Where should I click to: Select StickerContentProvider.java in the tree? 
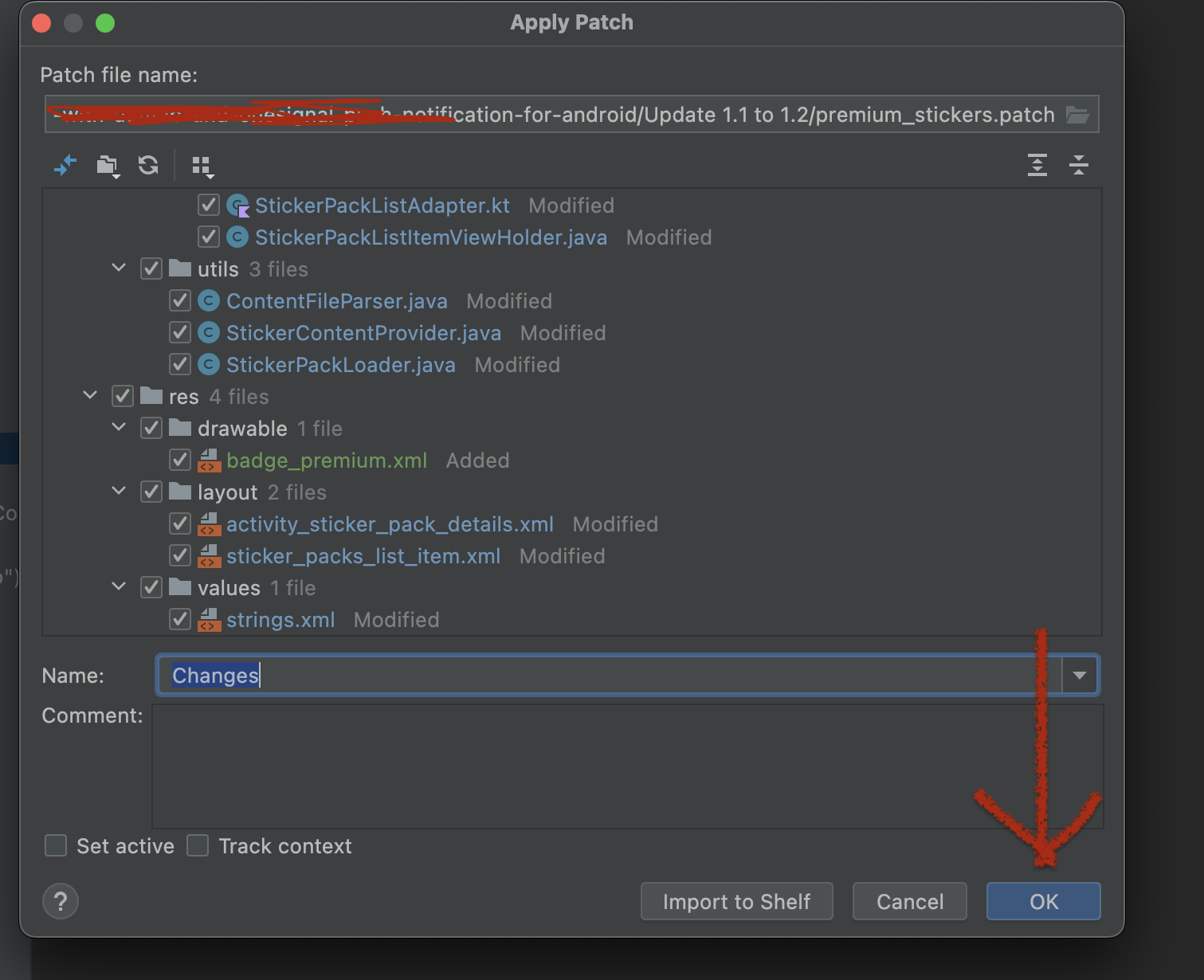coord(363,333)
